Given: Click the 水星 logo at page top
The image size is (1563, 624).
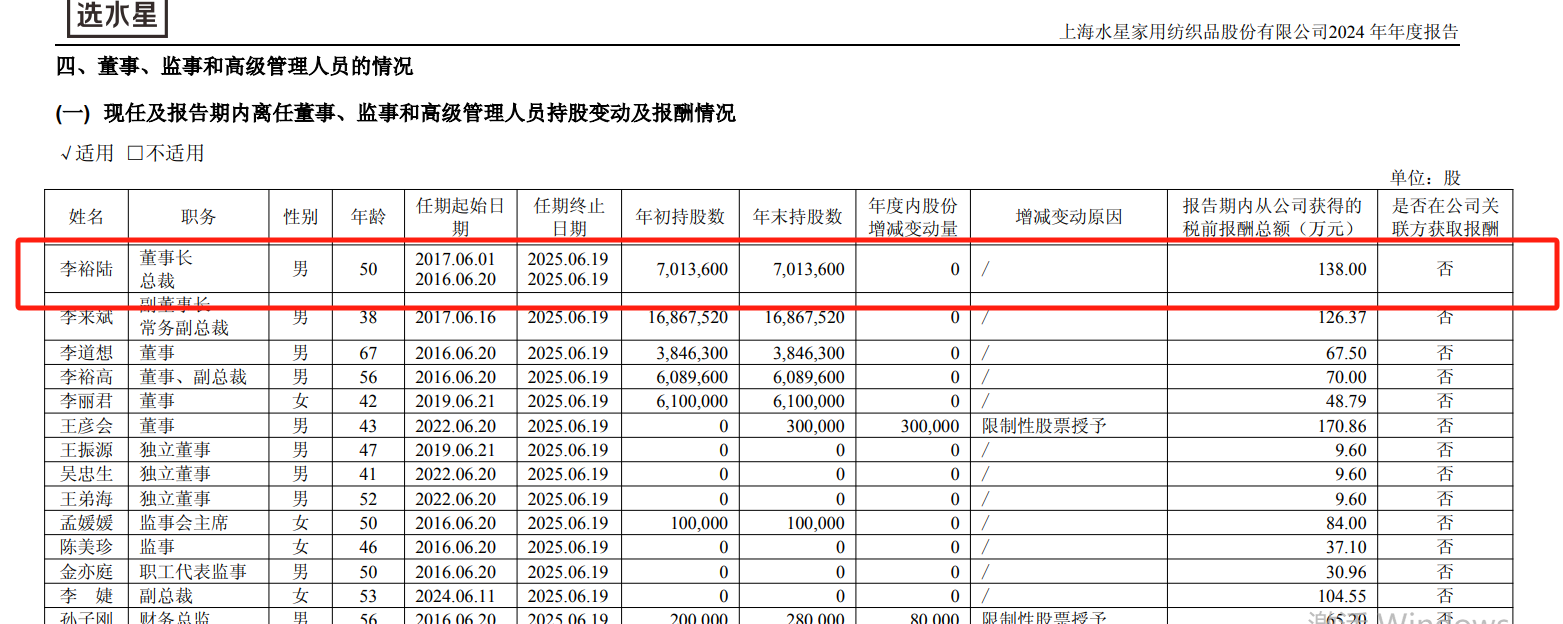Looking at the screenshot, I should pyautogui.click(x=117, y=16).
